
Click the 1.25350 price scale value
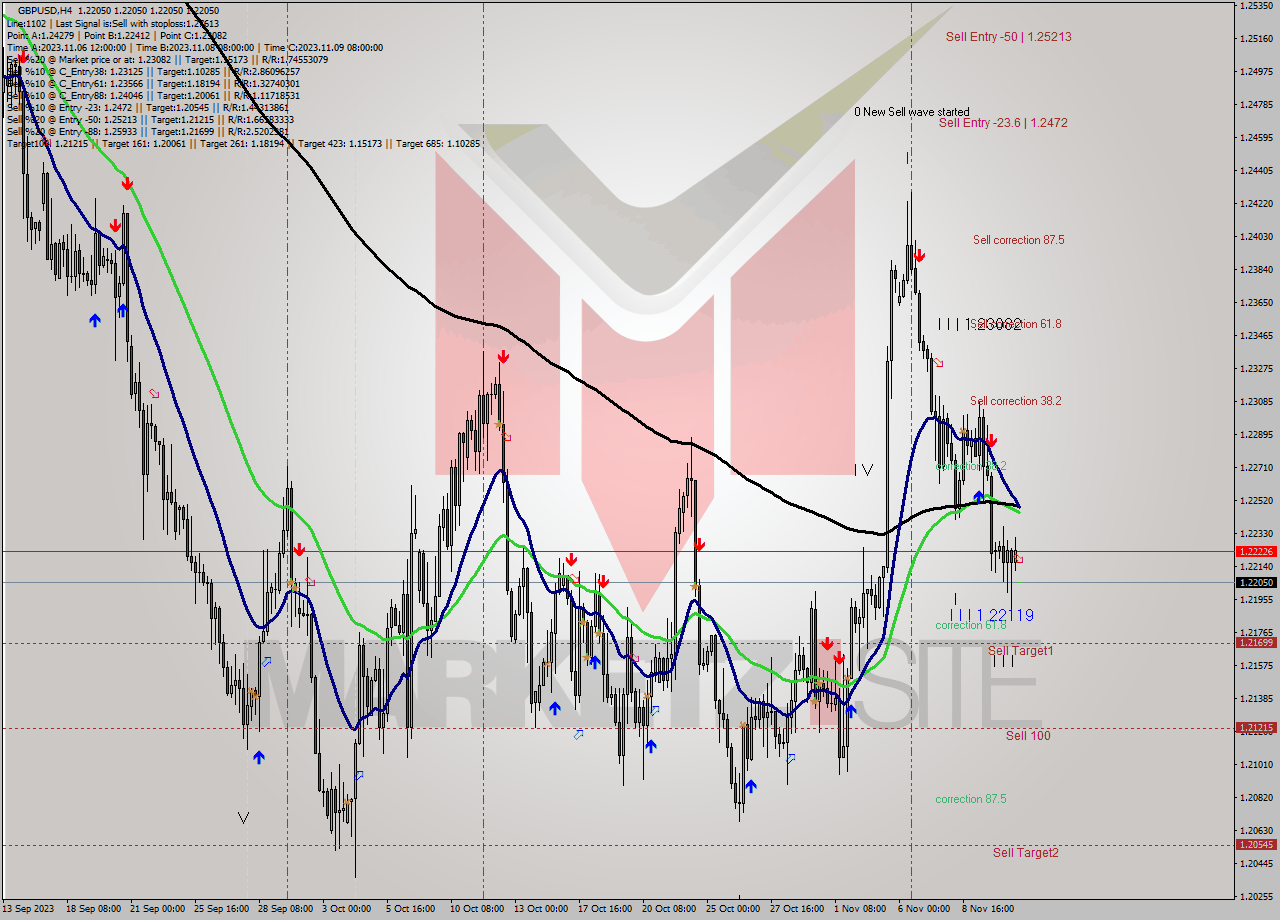click(x=1255, y=6)
